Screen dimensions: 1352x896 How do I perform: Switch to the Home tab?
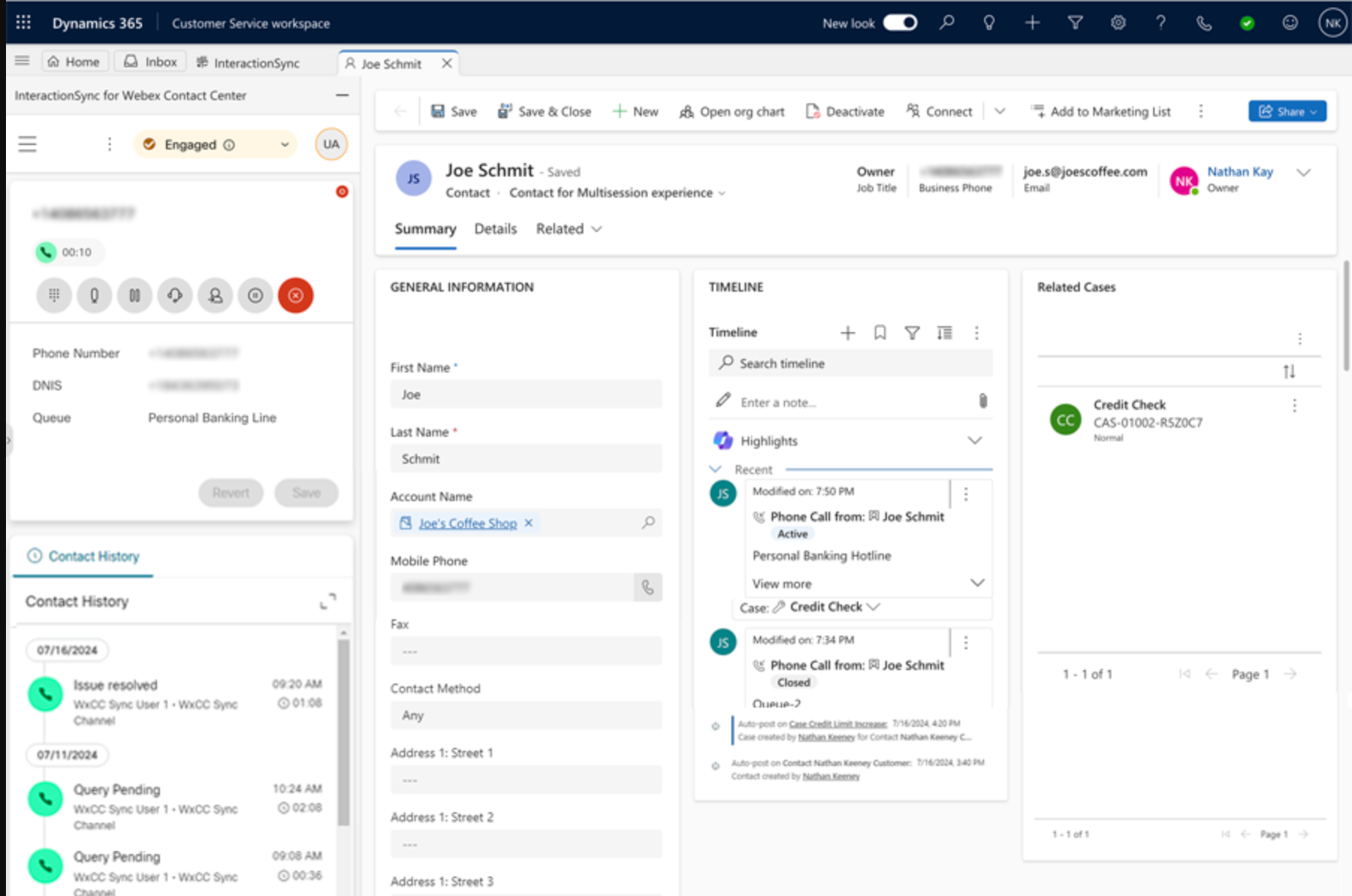coord(74,61)
